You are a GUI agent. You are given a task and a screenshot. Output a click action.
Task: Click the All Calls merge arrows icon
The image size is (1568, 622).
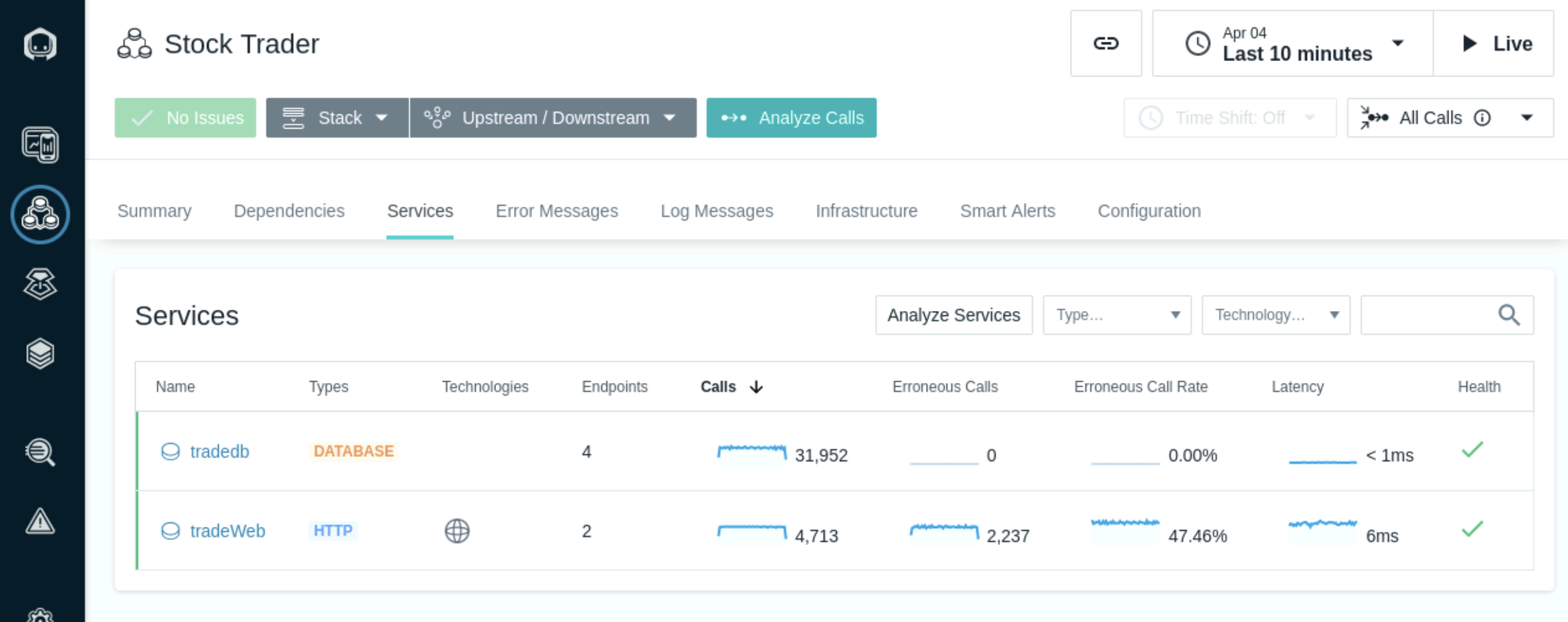pyautogui.click(x=1374, y=118)
